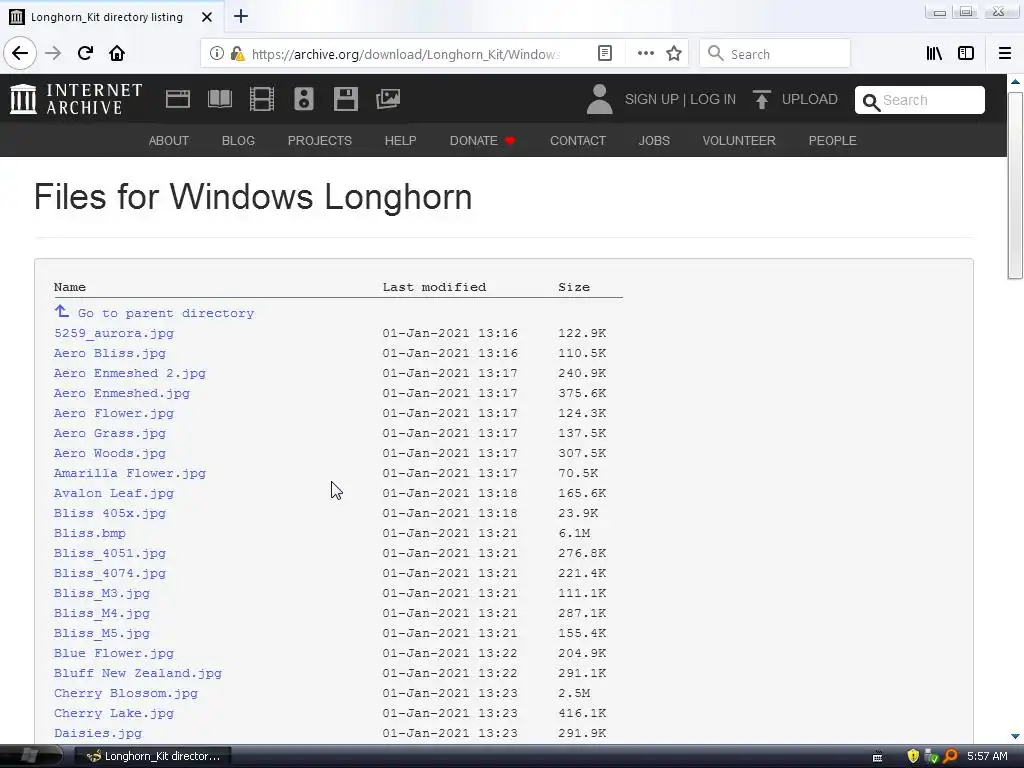Open page actions three-dots menu
The image size is (1024, 768).
coord(645,54)
